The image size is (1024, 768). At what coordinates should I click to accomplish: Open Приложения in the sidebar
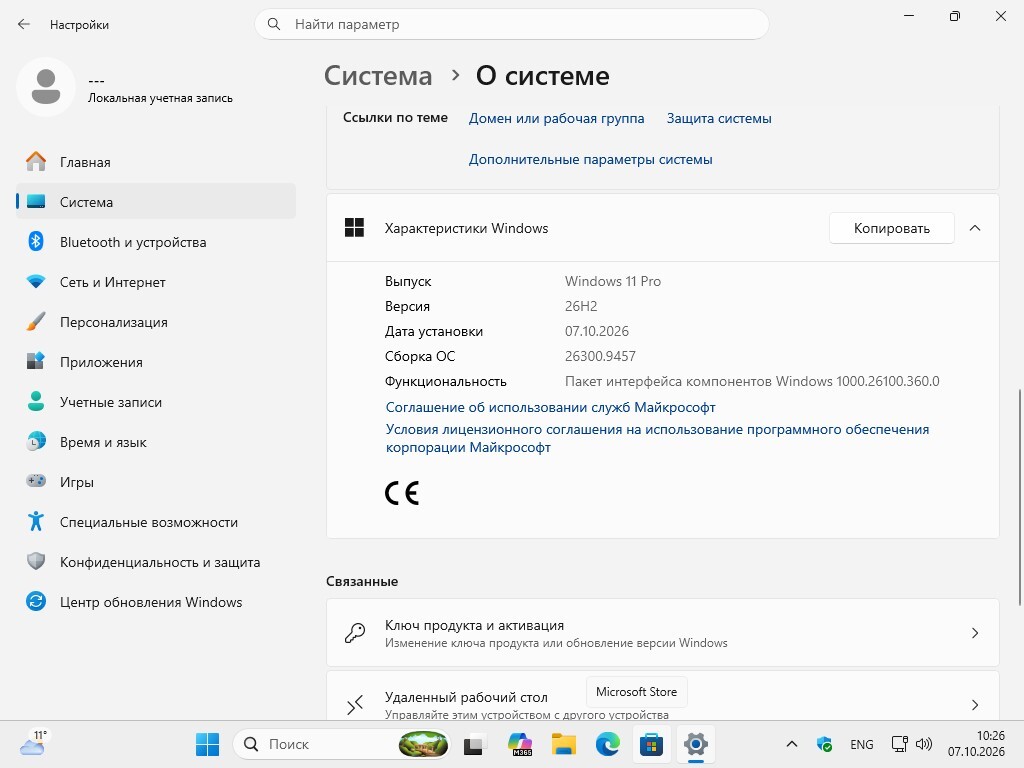[155, 362]
